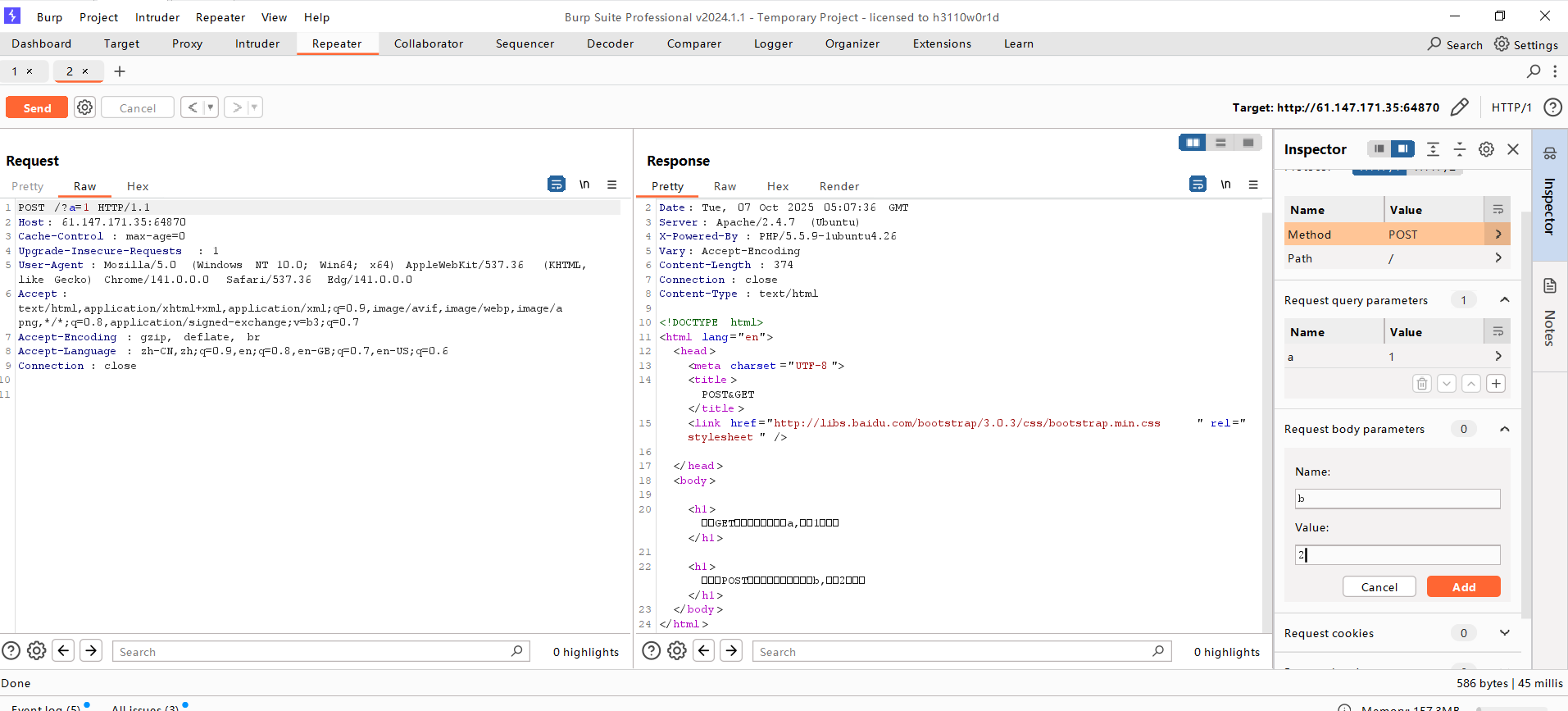This screenshot has height=711, width=1568.
Task: Switch to the Render tab in Response
Action: click(x=839, y=187)
